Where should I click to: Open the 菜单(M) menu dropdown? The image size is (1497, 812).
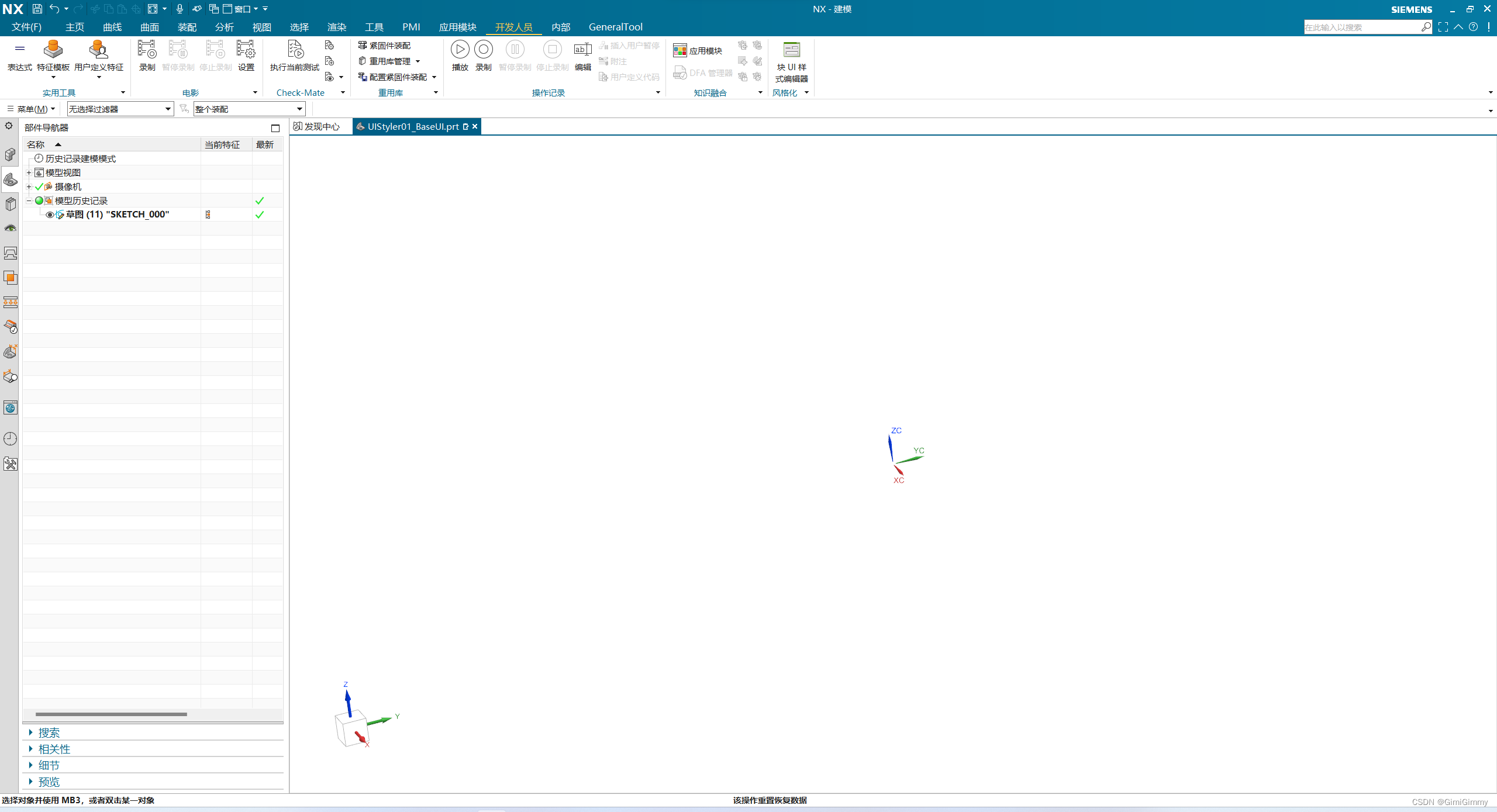(31, 109)
